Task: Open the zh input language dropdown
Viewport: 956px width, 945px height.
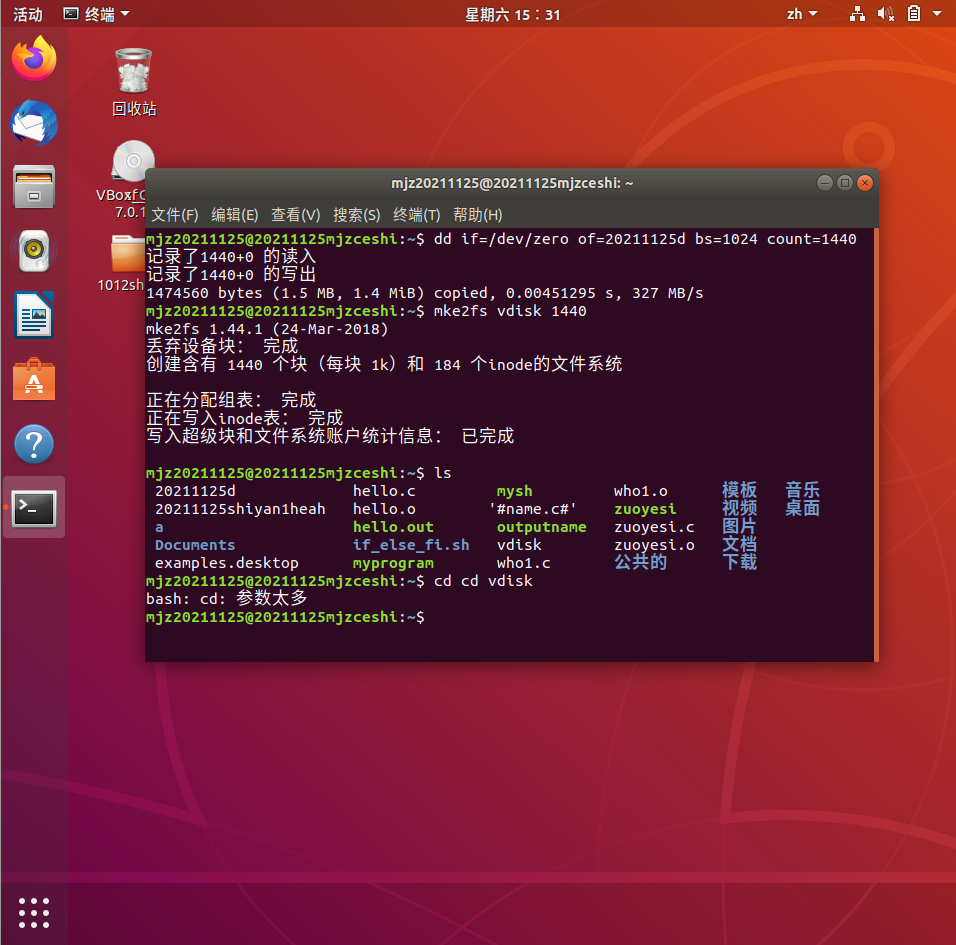Action: coord(802,14)
